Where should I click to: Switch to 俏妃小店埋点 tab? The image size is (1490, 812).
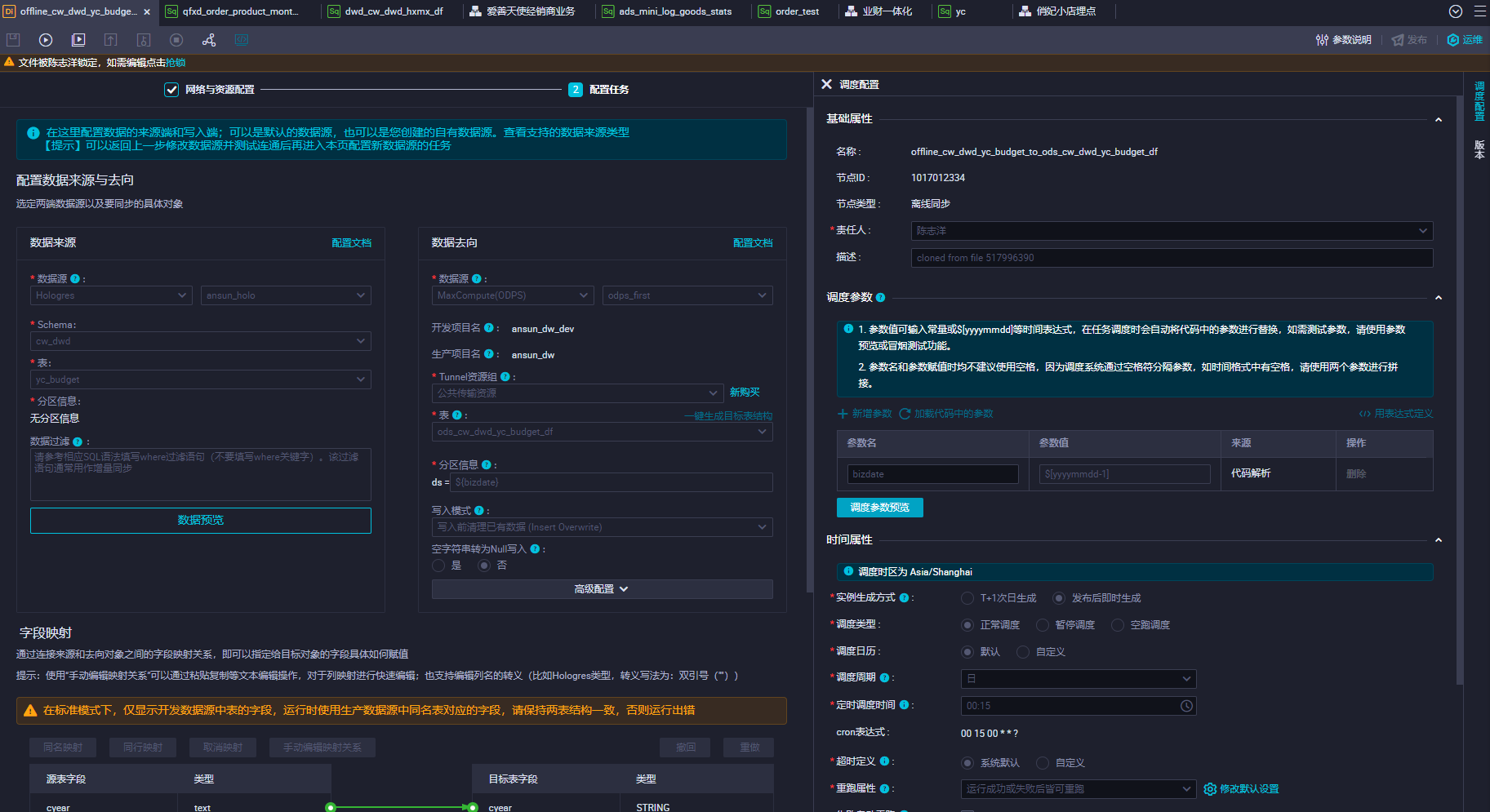click(x=1065, y=11)
